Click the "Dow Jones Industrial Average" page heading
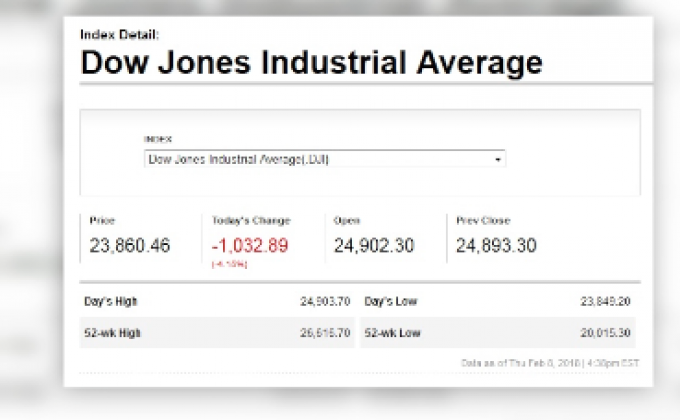 tap(311, 63)
